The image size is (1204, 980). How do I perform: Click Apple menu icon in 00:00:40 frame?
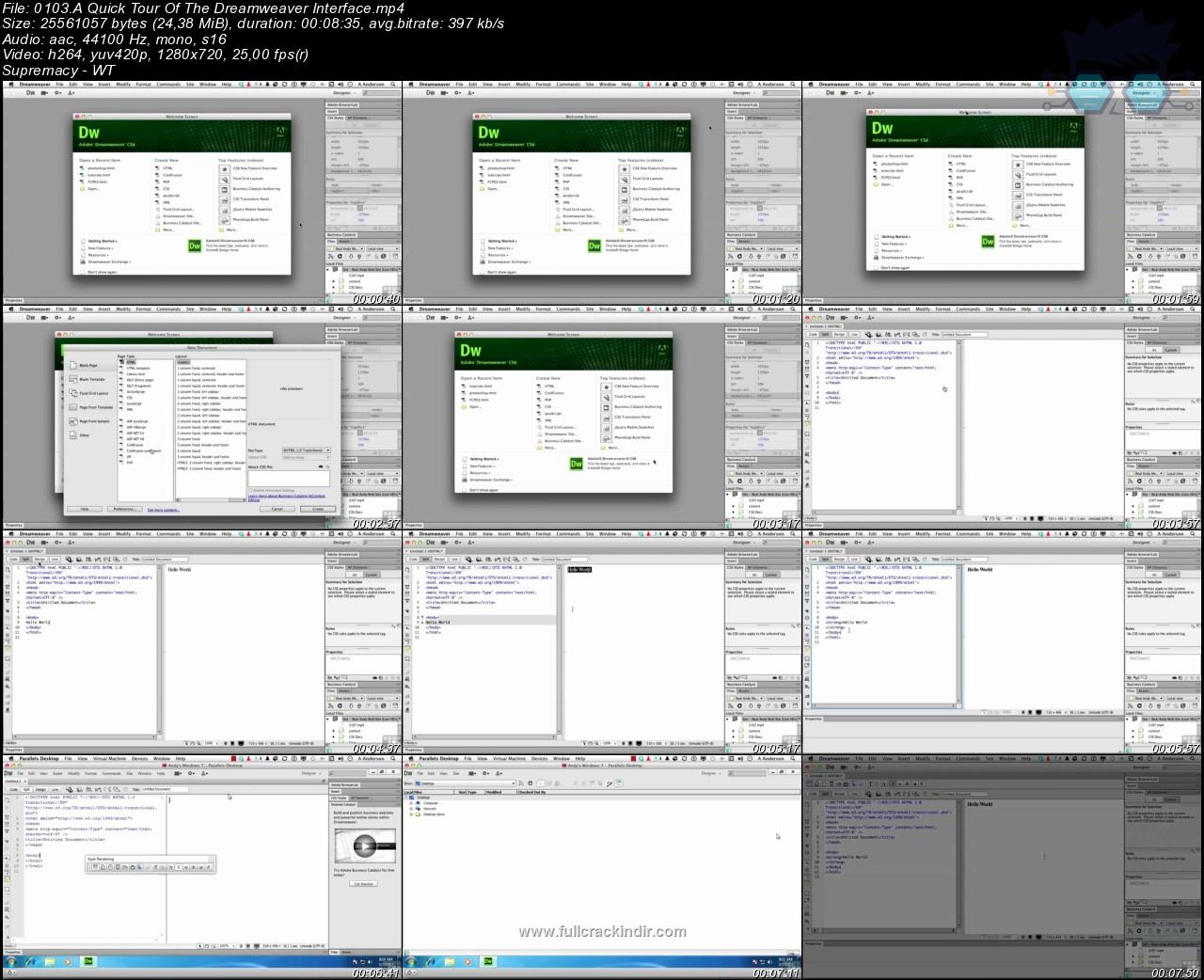(x=11, y=85)
